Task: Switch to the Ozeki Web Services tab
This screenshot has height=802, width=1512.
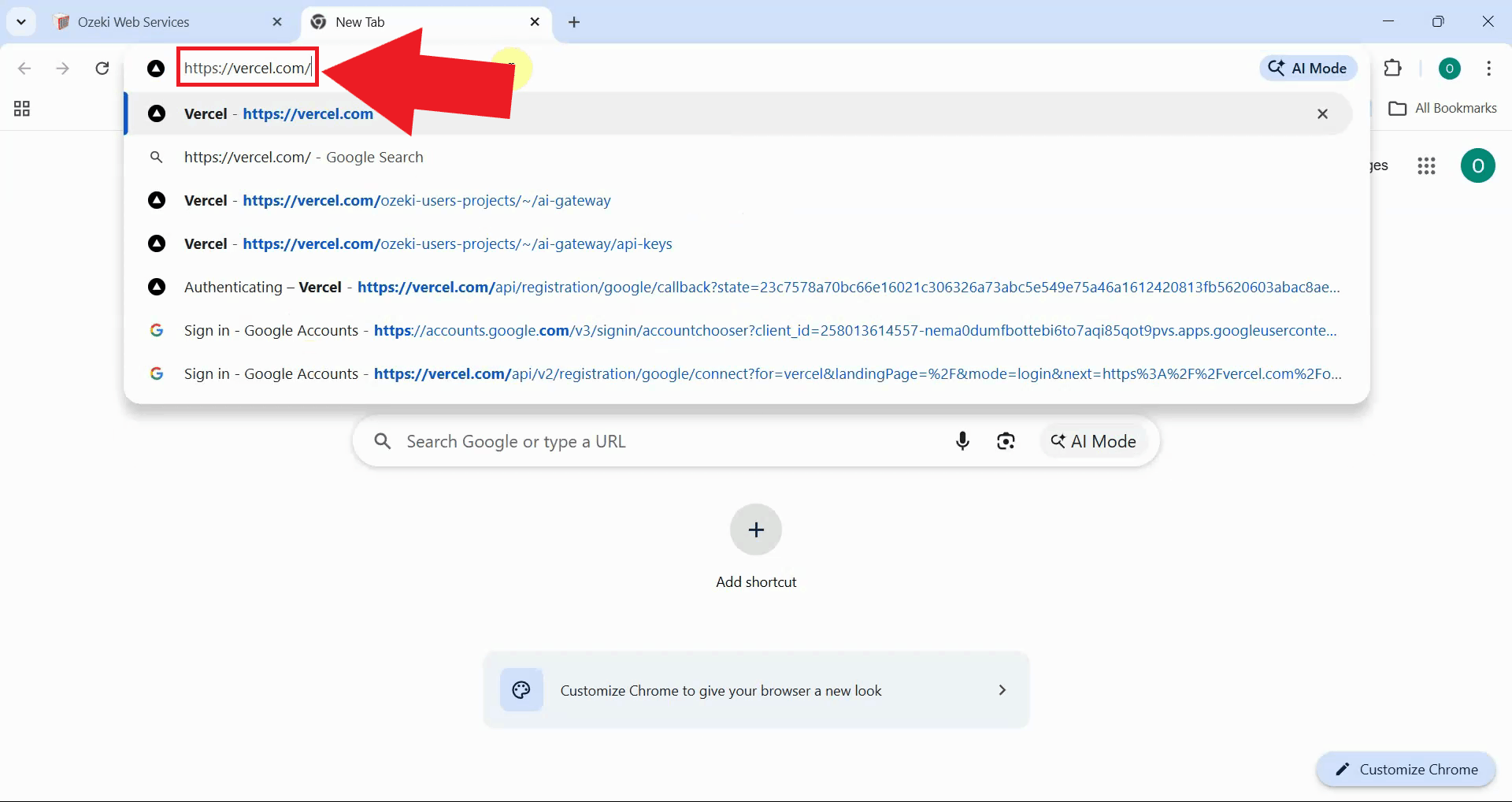Action: [134, 22]
